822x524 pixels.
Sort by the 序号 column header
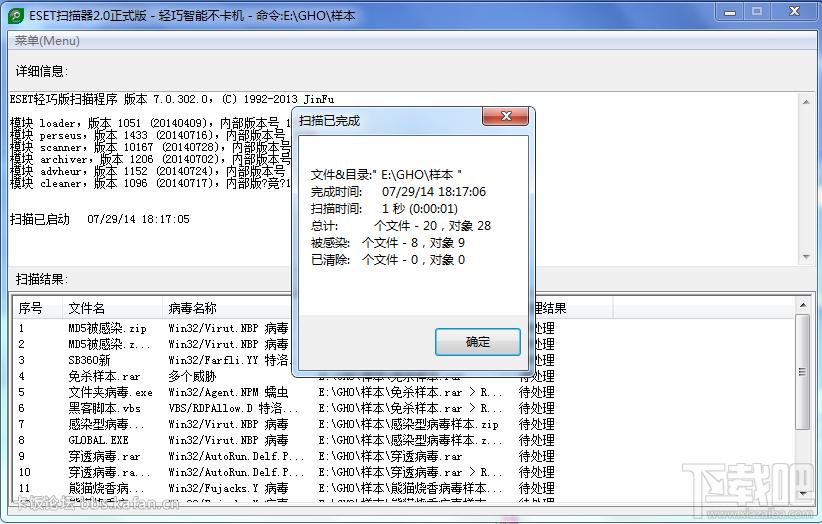pyautogui.click(x=37, y=308)
